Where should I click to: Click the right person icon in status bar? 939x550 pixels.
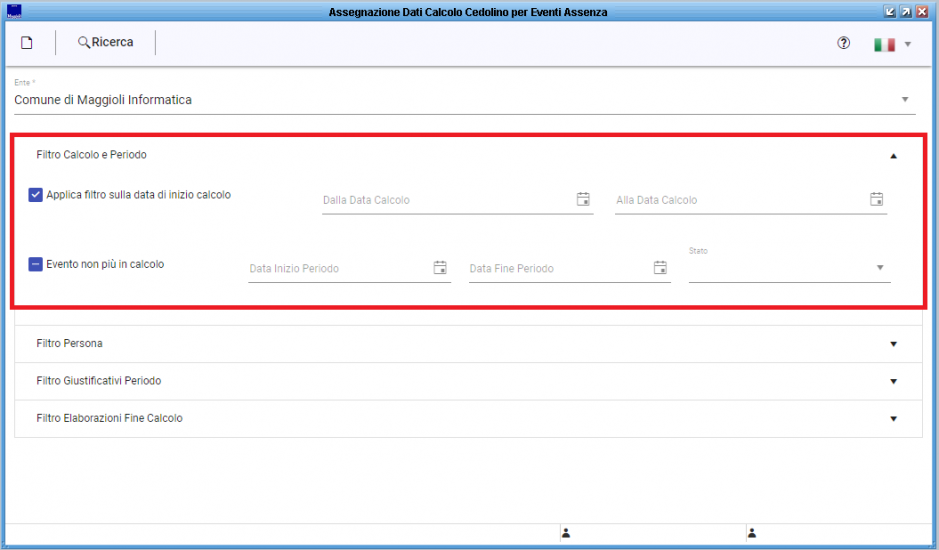(x=752, y=533)
